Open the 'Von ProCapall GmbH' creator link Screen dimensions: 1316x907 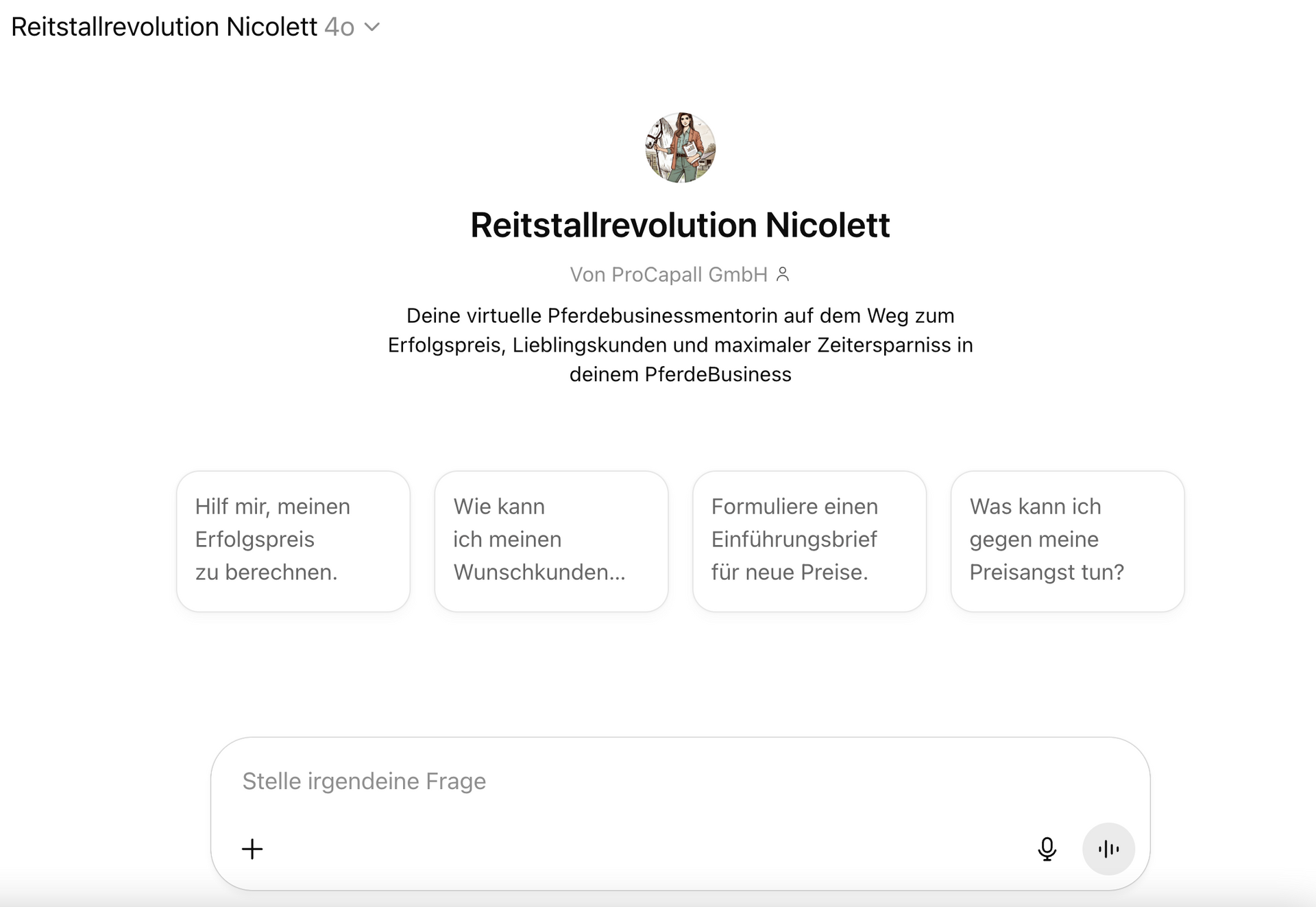[669, 274]
